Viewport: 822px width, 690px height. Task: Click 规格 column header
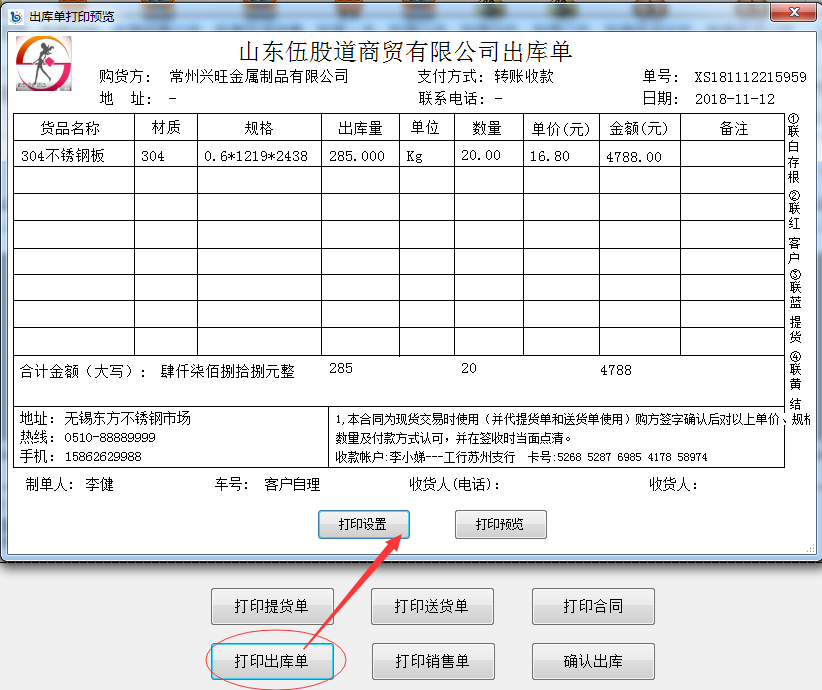tap(259, 127)
